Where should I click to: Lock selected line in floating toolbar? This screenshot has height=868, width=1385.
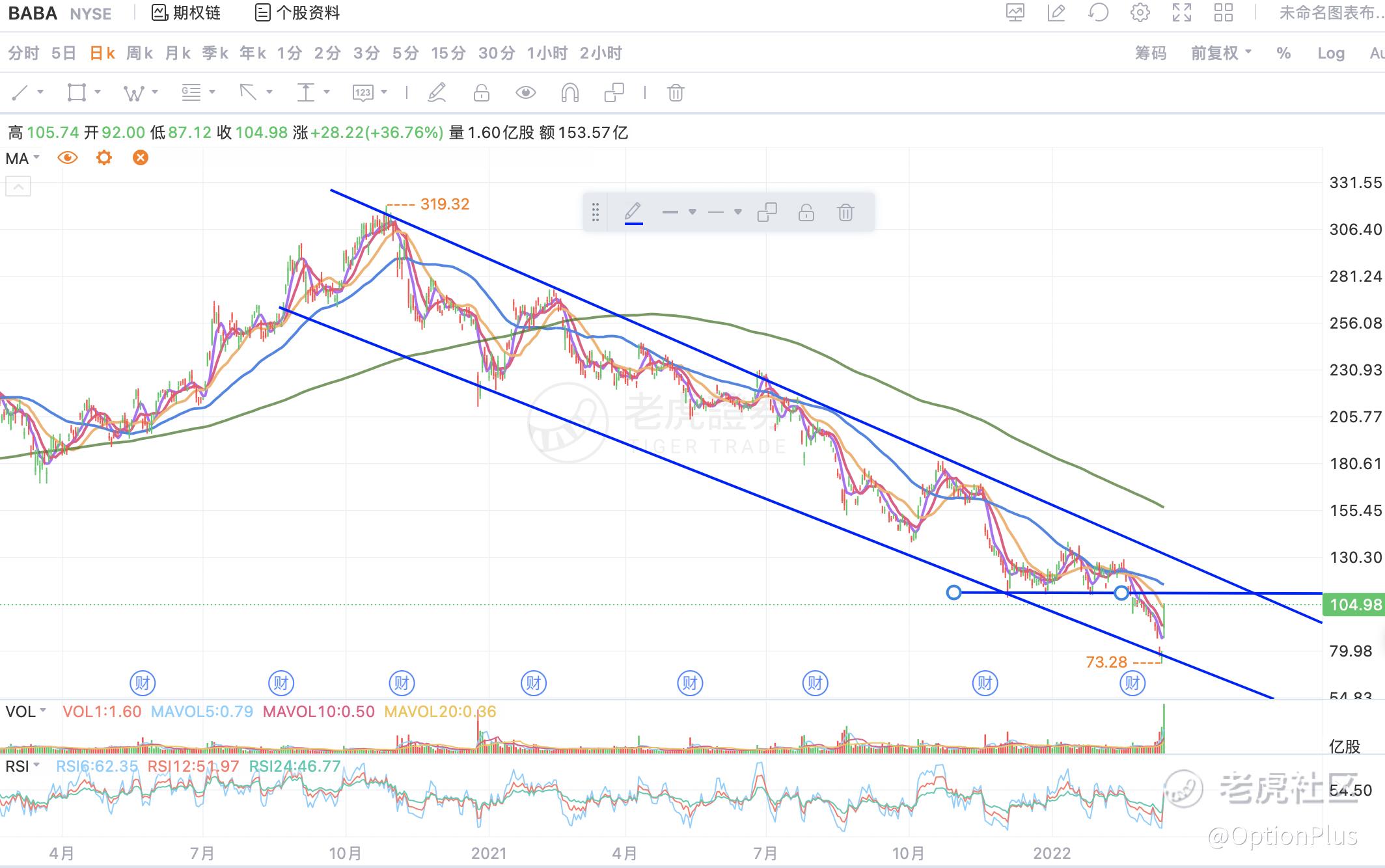(x=806, y=212)
